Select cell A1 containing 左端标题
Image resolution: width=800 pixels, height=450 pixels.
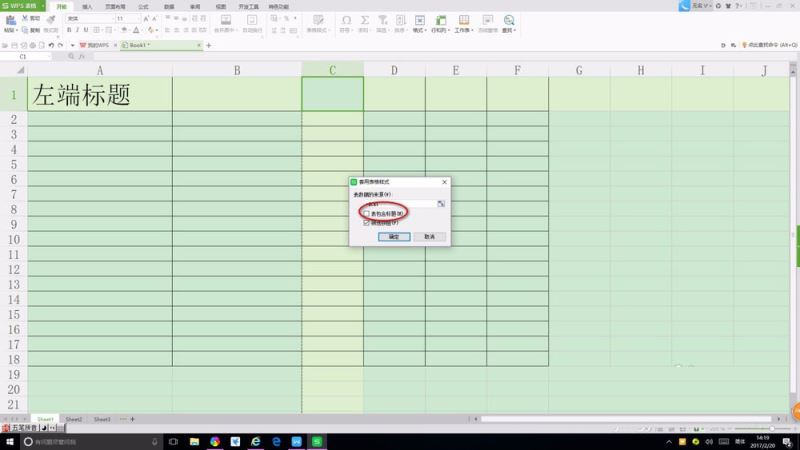(x=100, y=94)
